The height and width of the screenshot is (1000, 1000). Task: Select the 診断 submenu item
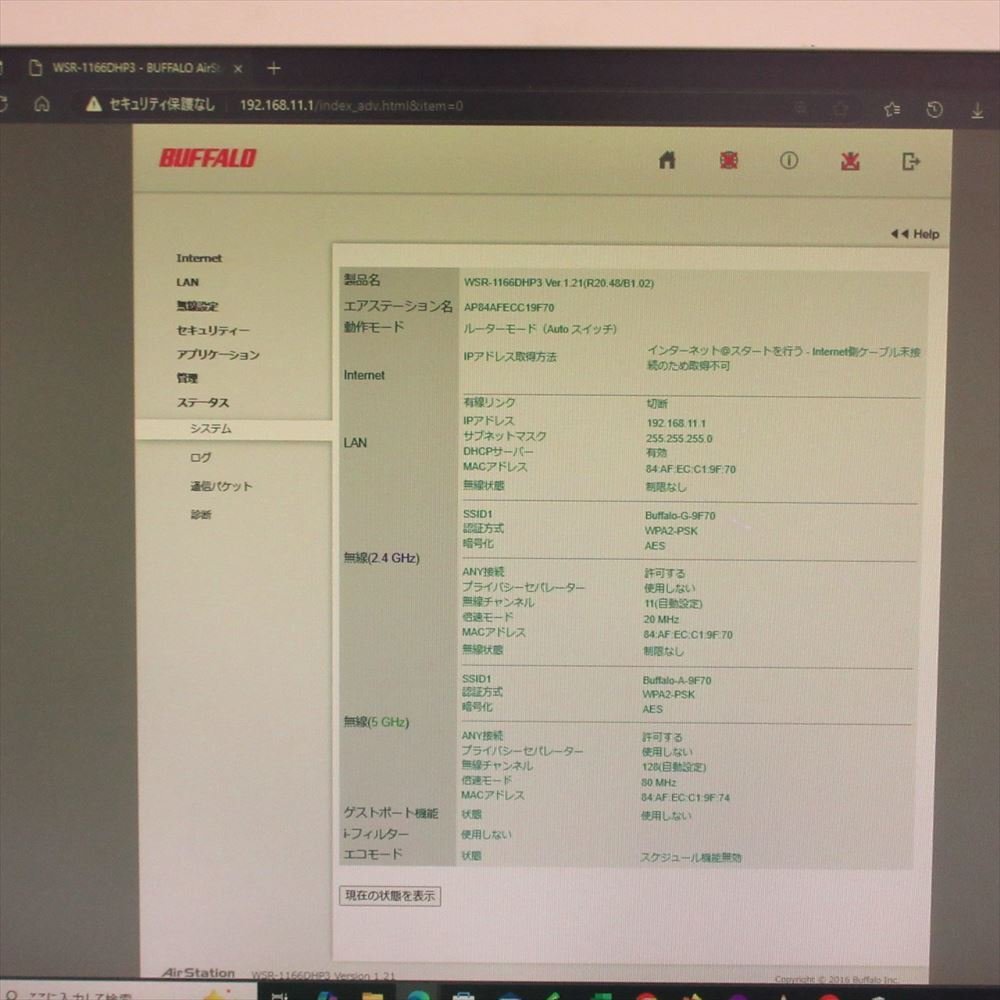tap(201, 514)
